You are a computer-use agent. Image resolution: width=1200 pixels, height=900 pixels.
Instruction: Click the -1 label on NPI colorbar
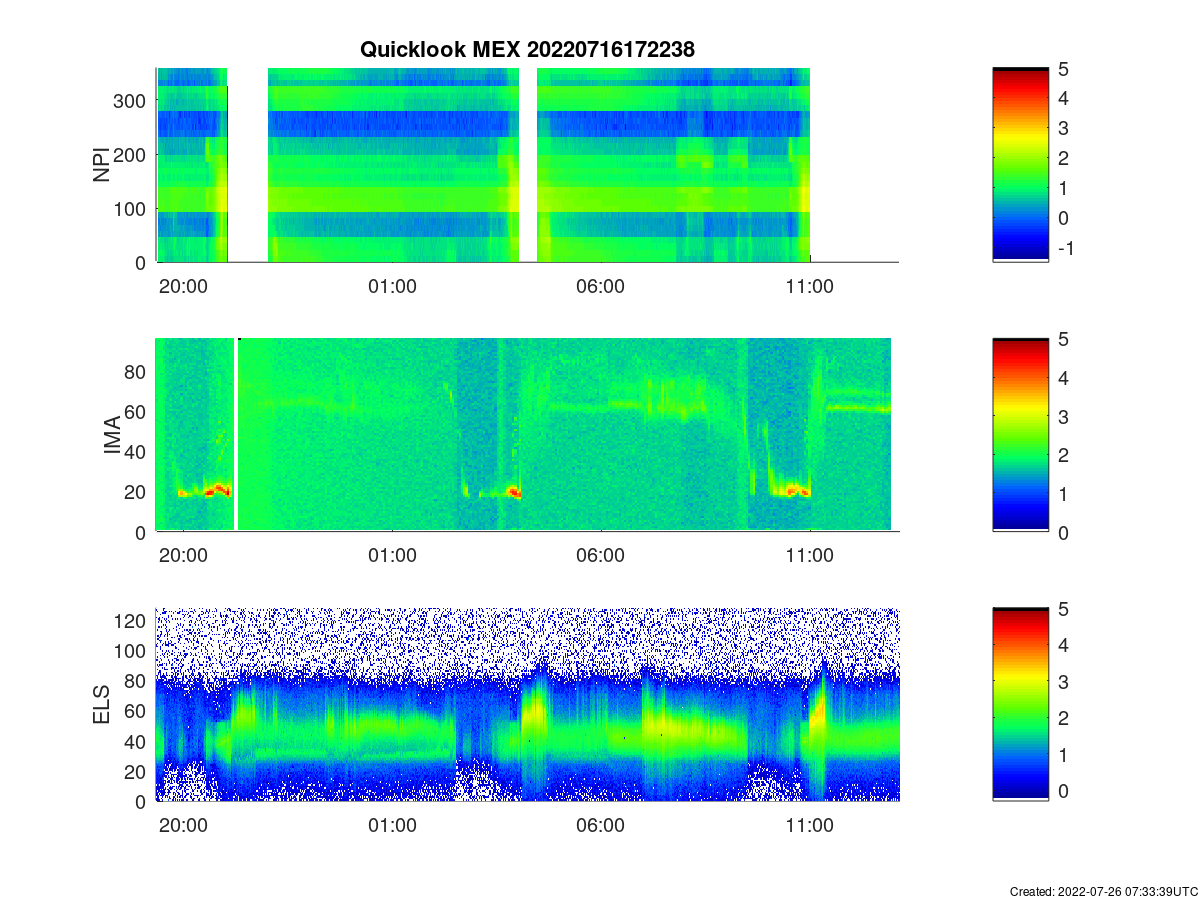1065,250
